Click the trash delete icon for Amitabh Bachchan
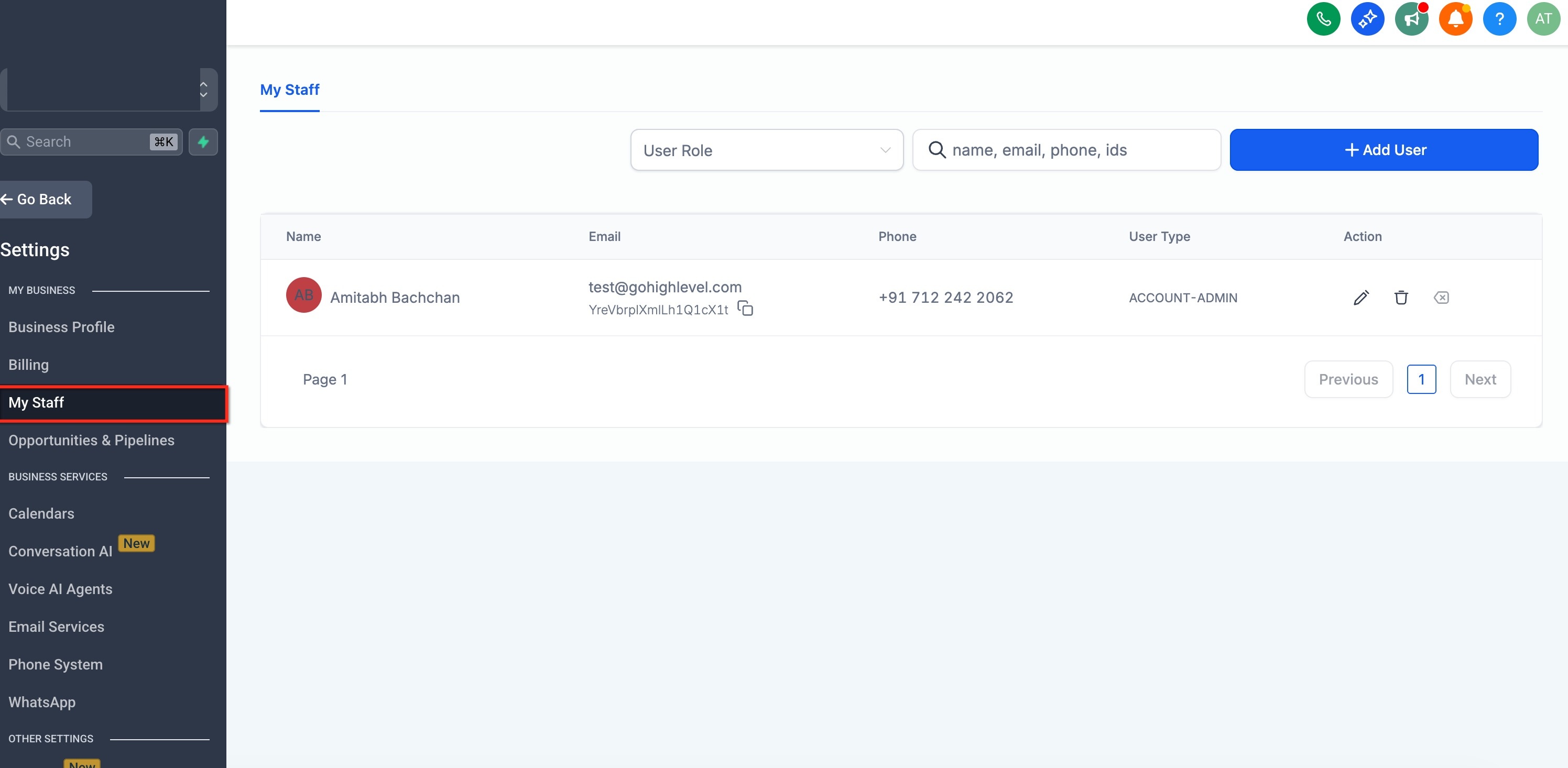The height and width of the screenshot is (768, 1568). coord(1401,298)
